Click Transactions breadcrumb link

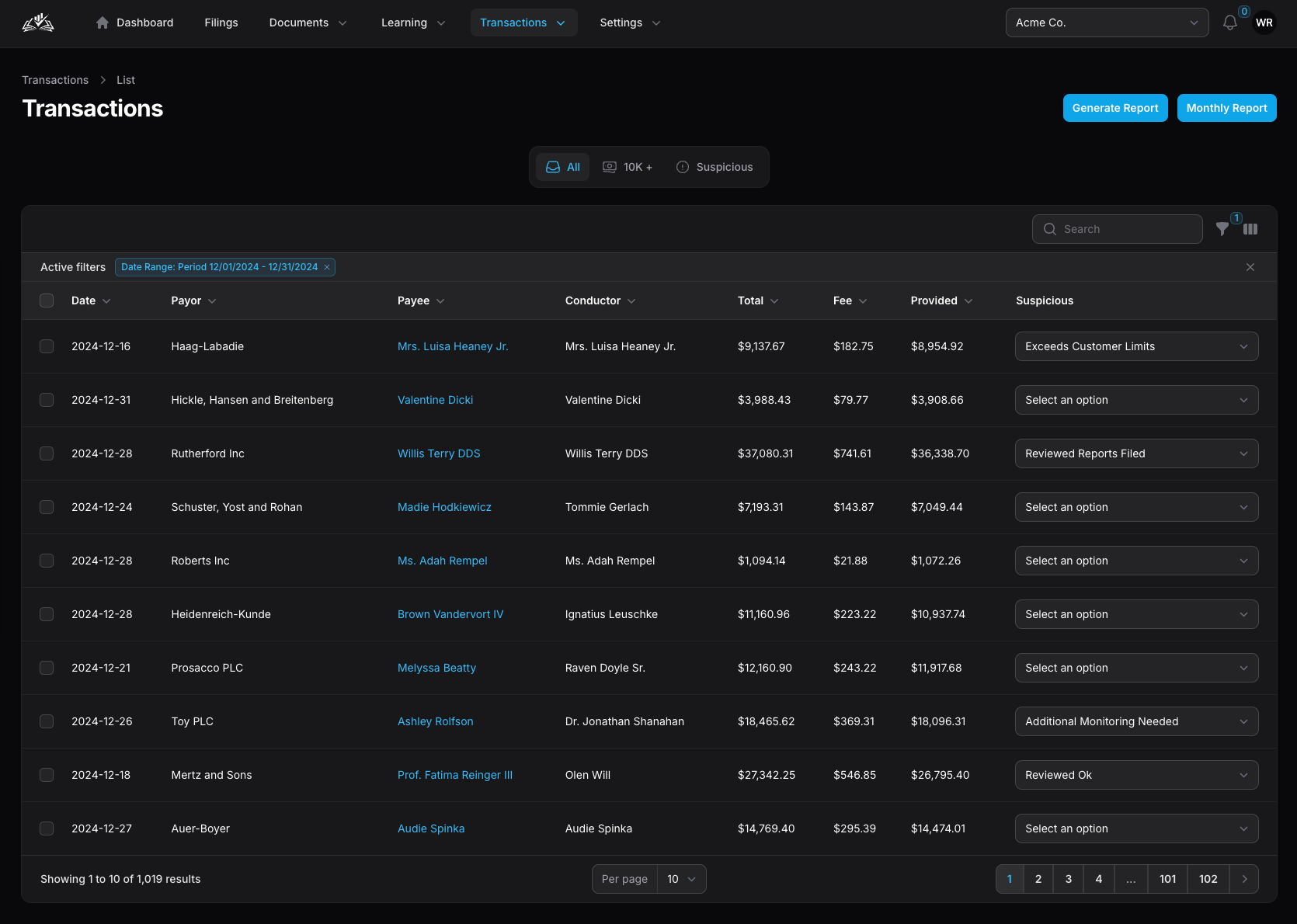click(x=55, y=80)
